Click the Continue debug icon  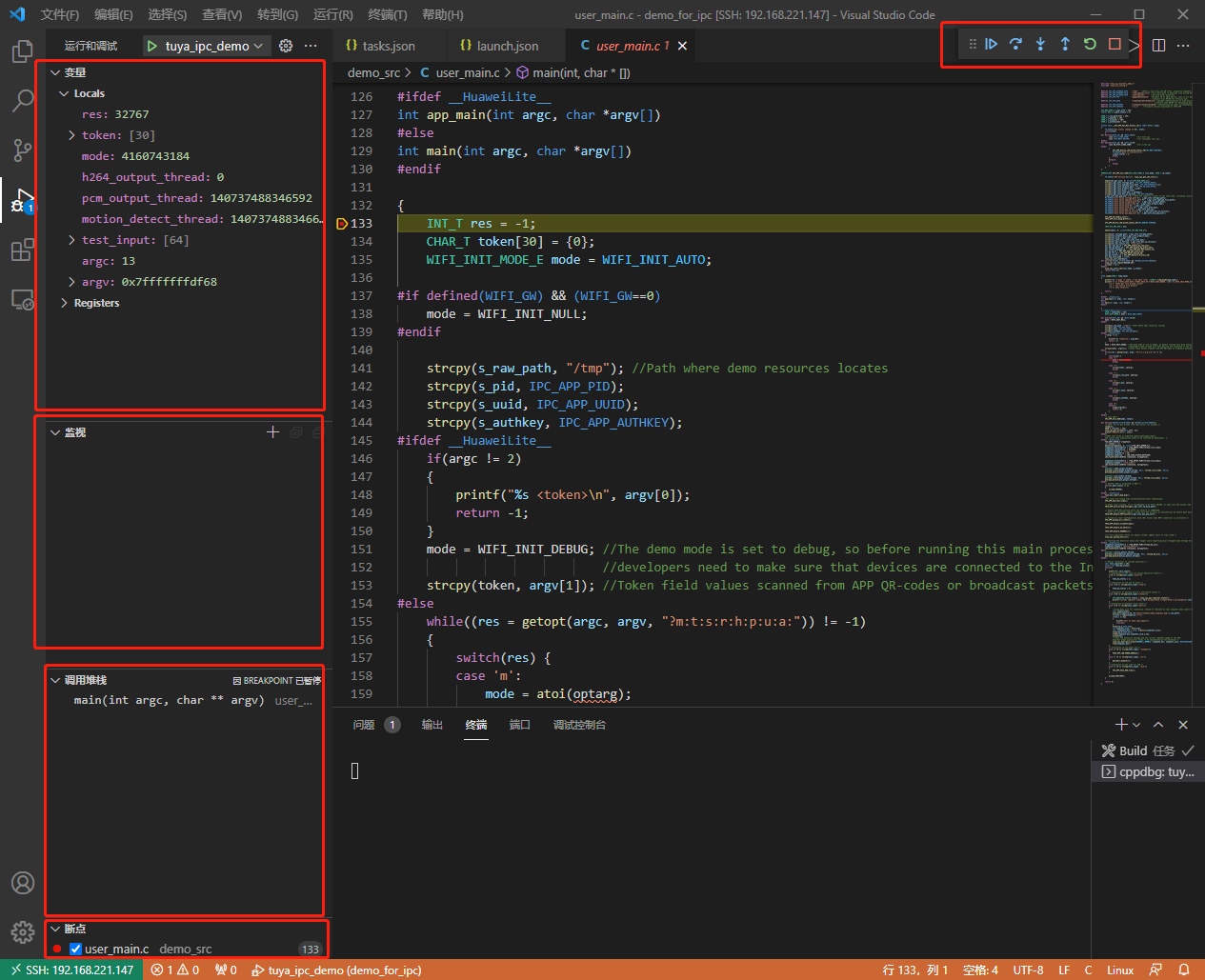[991, 44]
